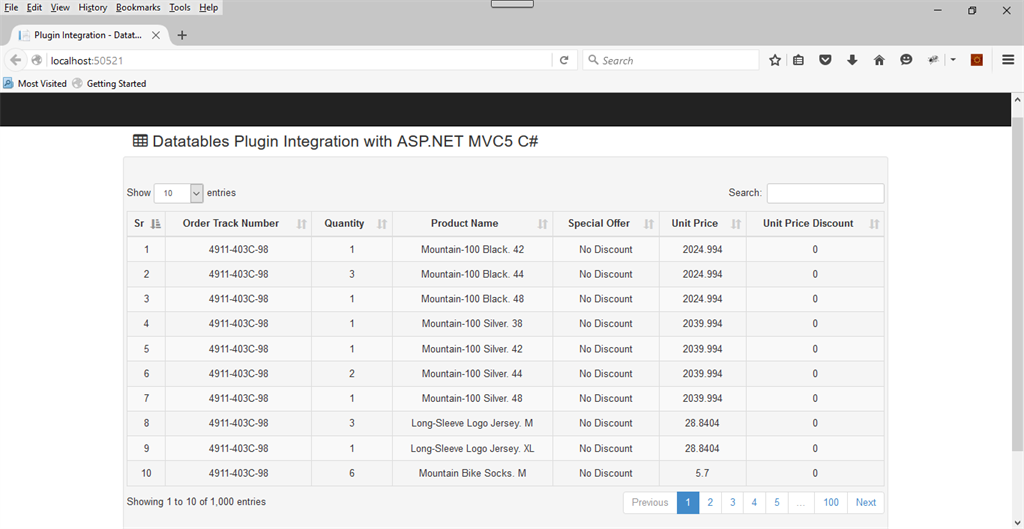
Task: Click the Datatables Plugin Integration heading
Action: point(345,141)
